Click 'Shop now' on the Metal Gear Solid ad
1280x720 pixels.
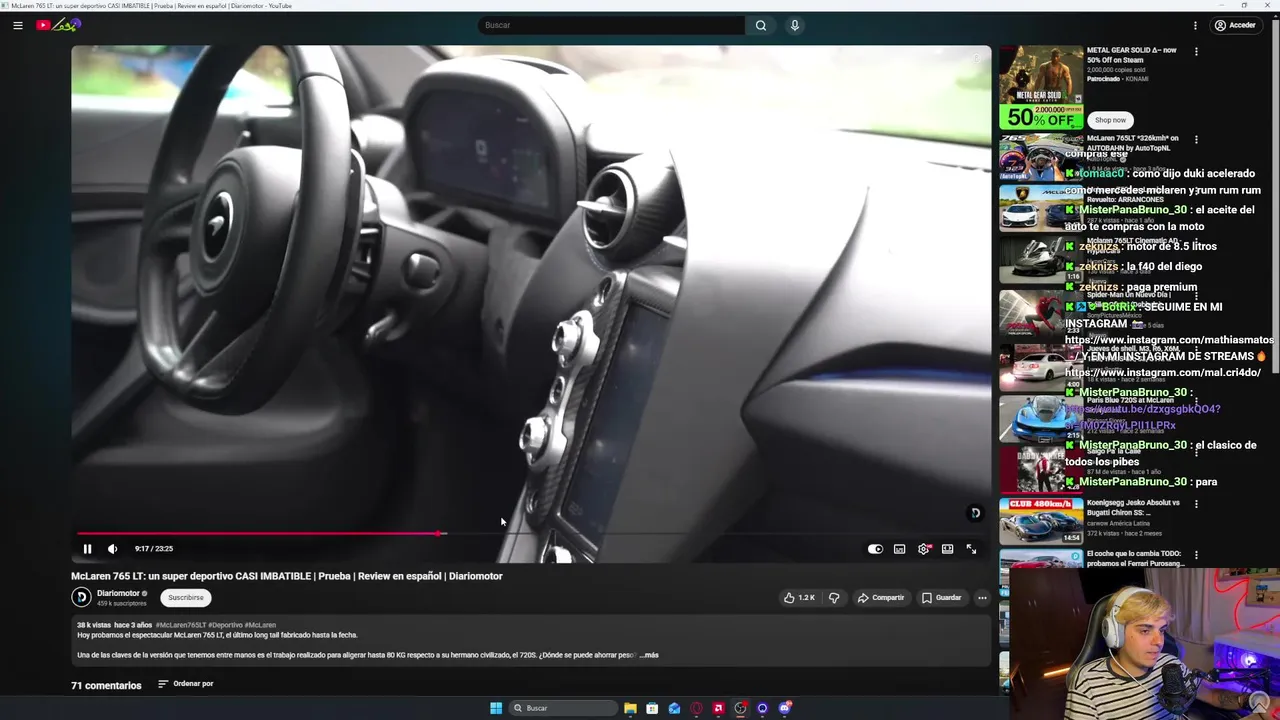point(1110,120)
